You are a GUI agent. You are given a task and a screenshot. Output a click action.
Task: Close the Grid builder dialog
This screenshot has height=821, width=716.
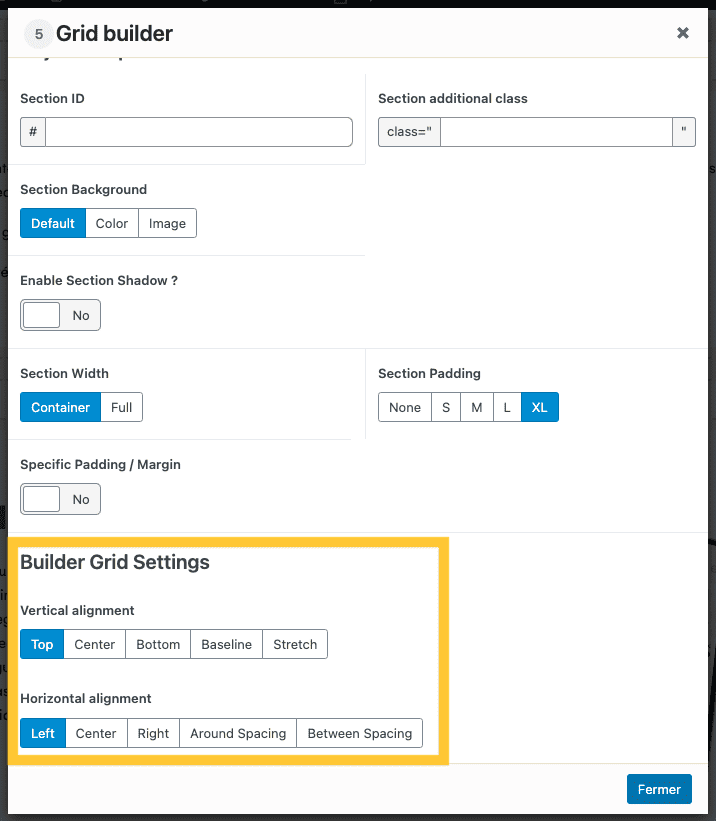coord(682,33)
